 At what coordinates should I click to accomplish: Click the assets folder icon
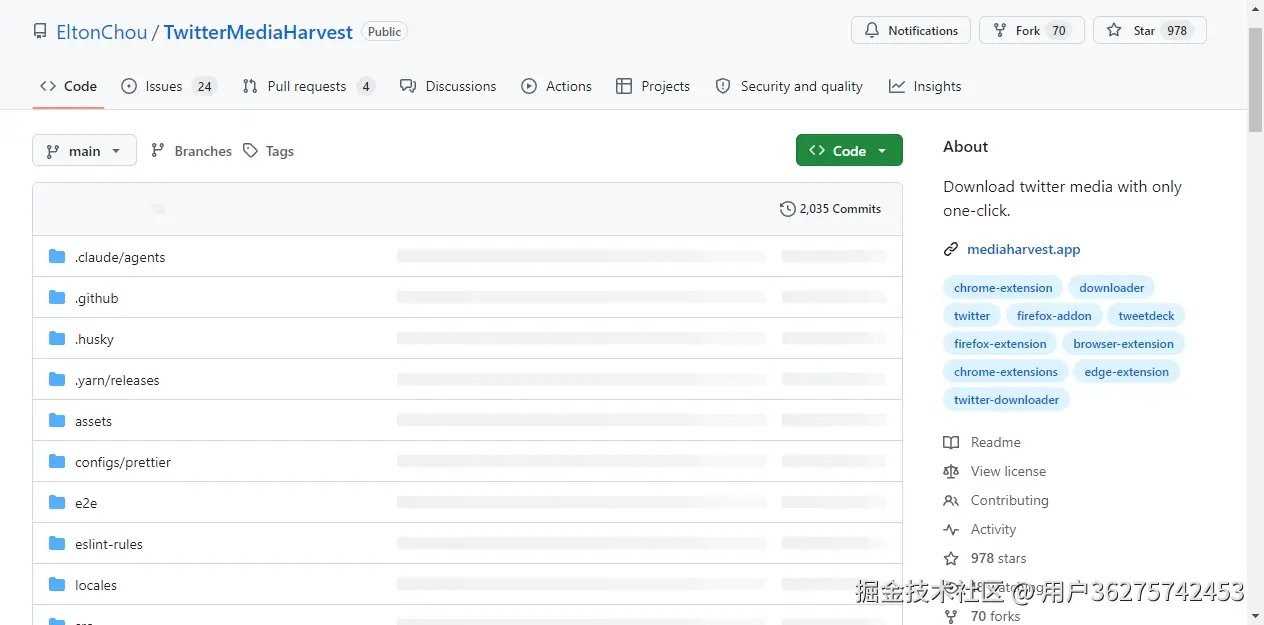point(57,421)
